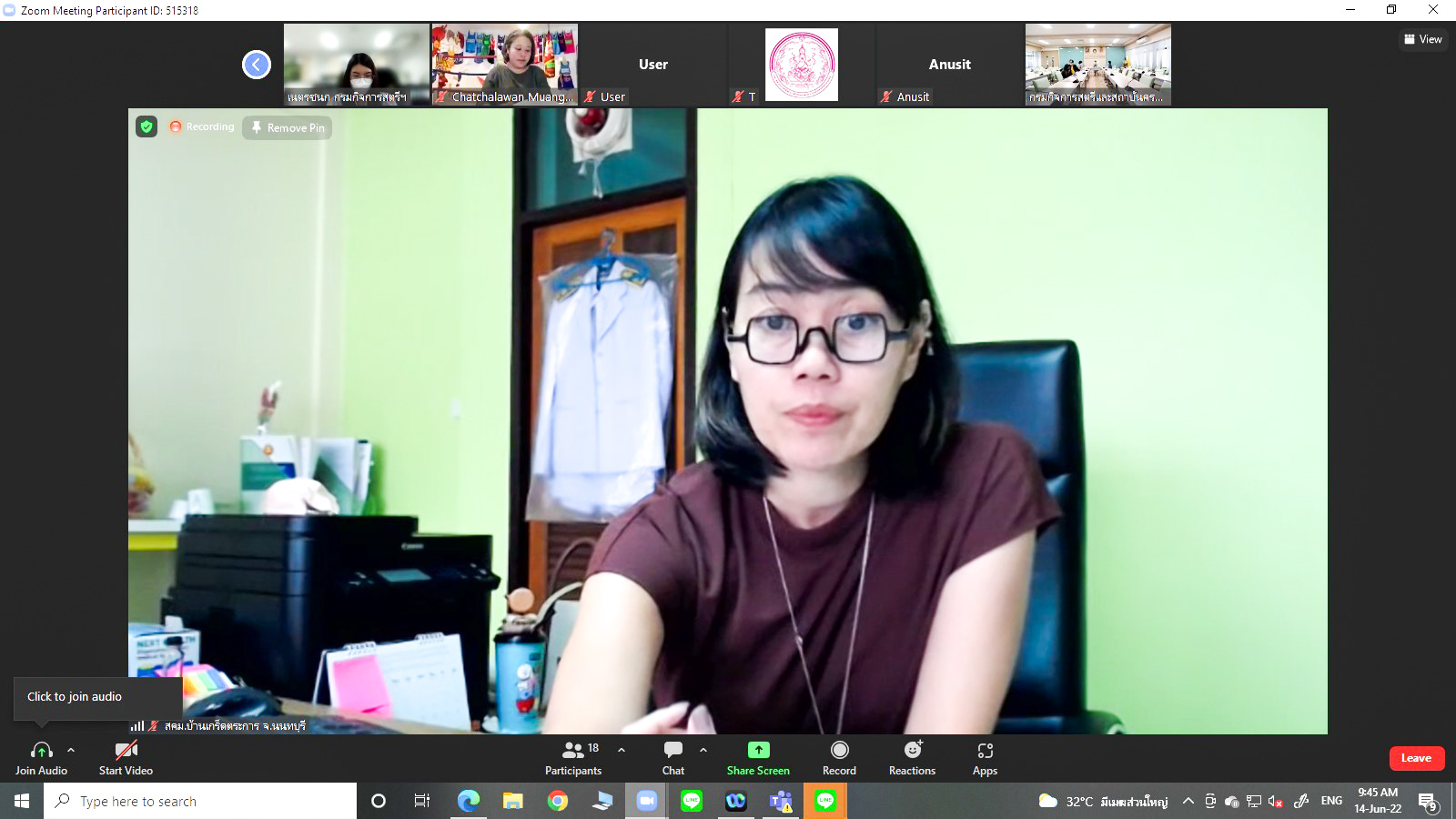Viewport: 1456px width, 819px height.
Task: Launch Microsoft Edge from the taskbar
Action: [468, 801]
